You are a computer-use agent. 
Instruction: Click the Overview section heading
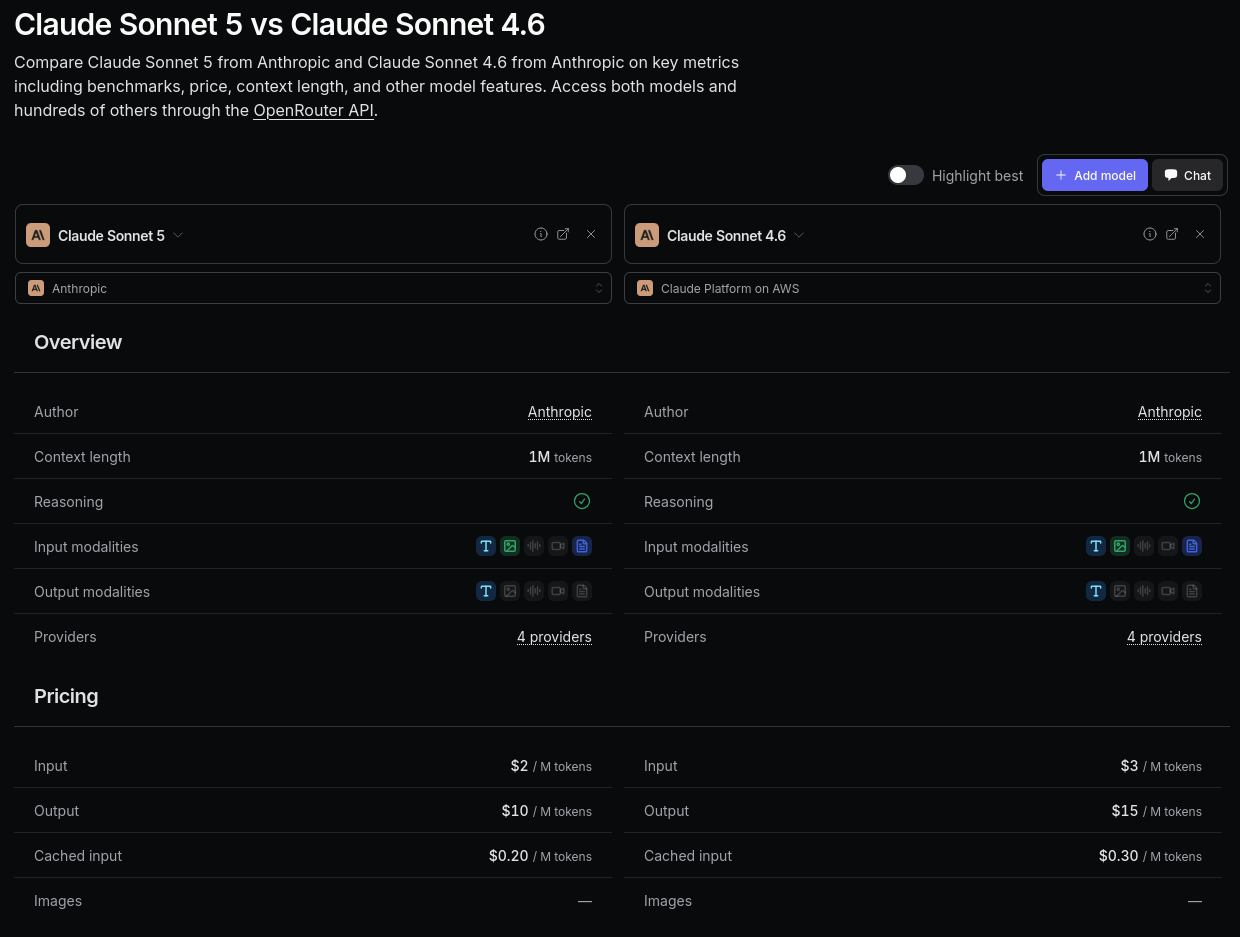point(78,342)
